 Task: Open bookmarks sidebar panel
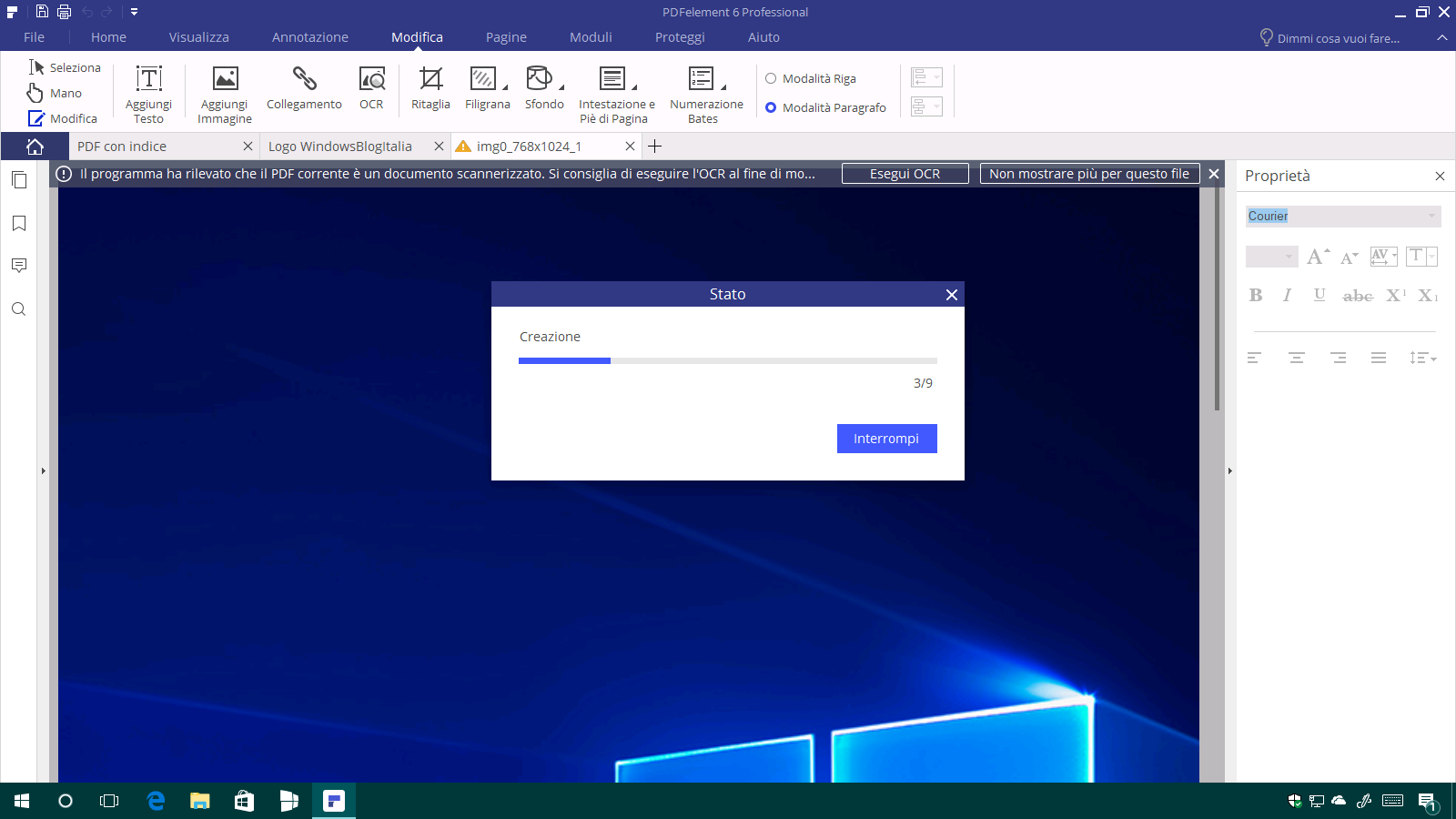(19, 223)
